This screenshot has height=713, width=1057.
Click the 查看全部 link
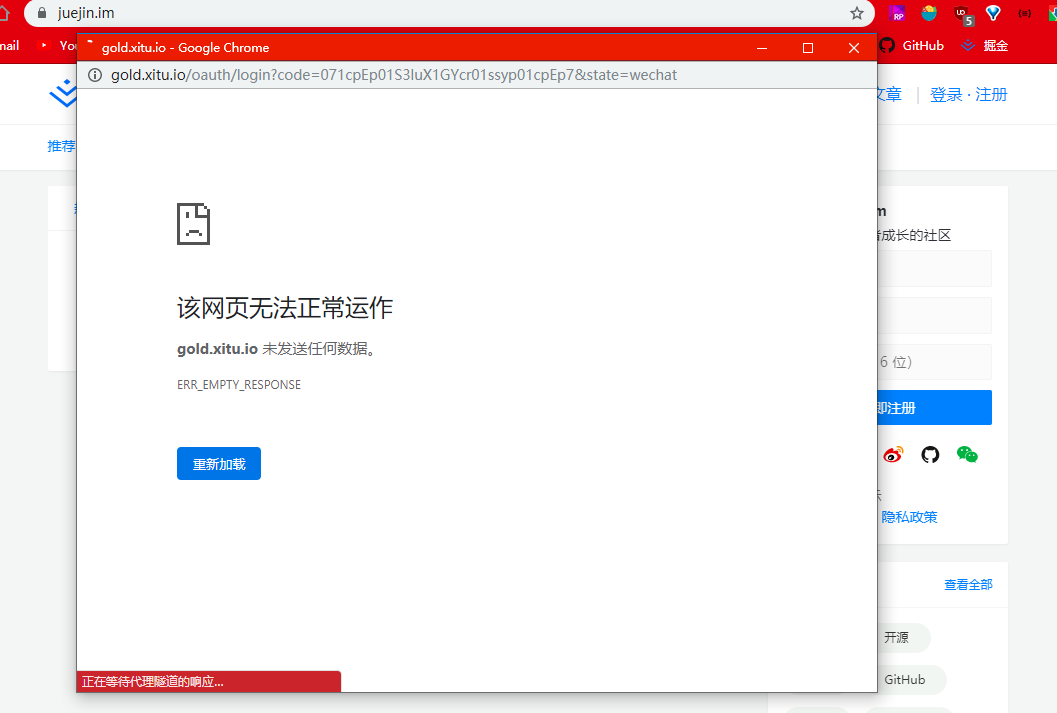coord(968,585)
